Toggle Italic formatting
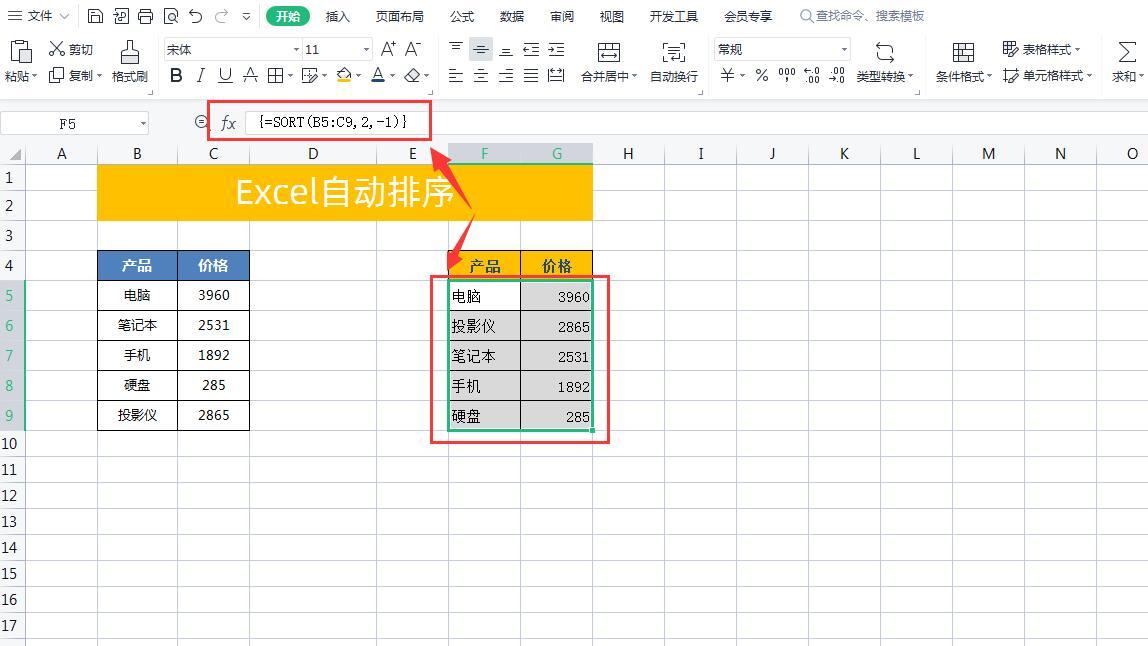The width and height of the screenshot is (1148, 646). [200, 74]
